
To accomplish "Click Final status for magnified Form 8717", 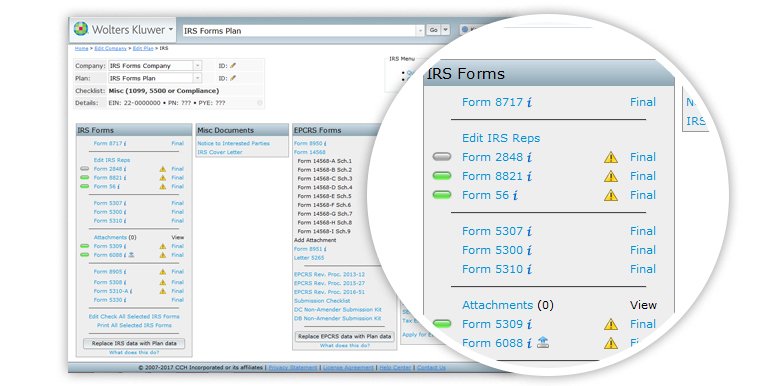I will point(643,102).
